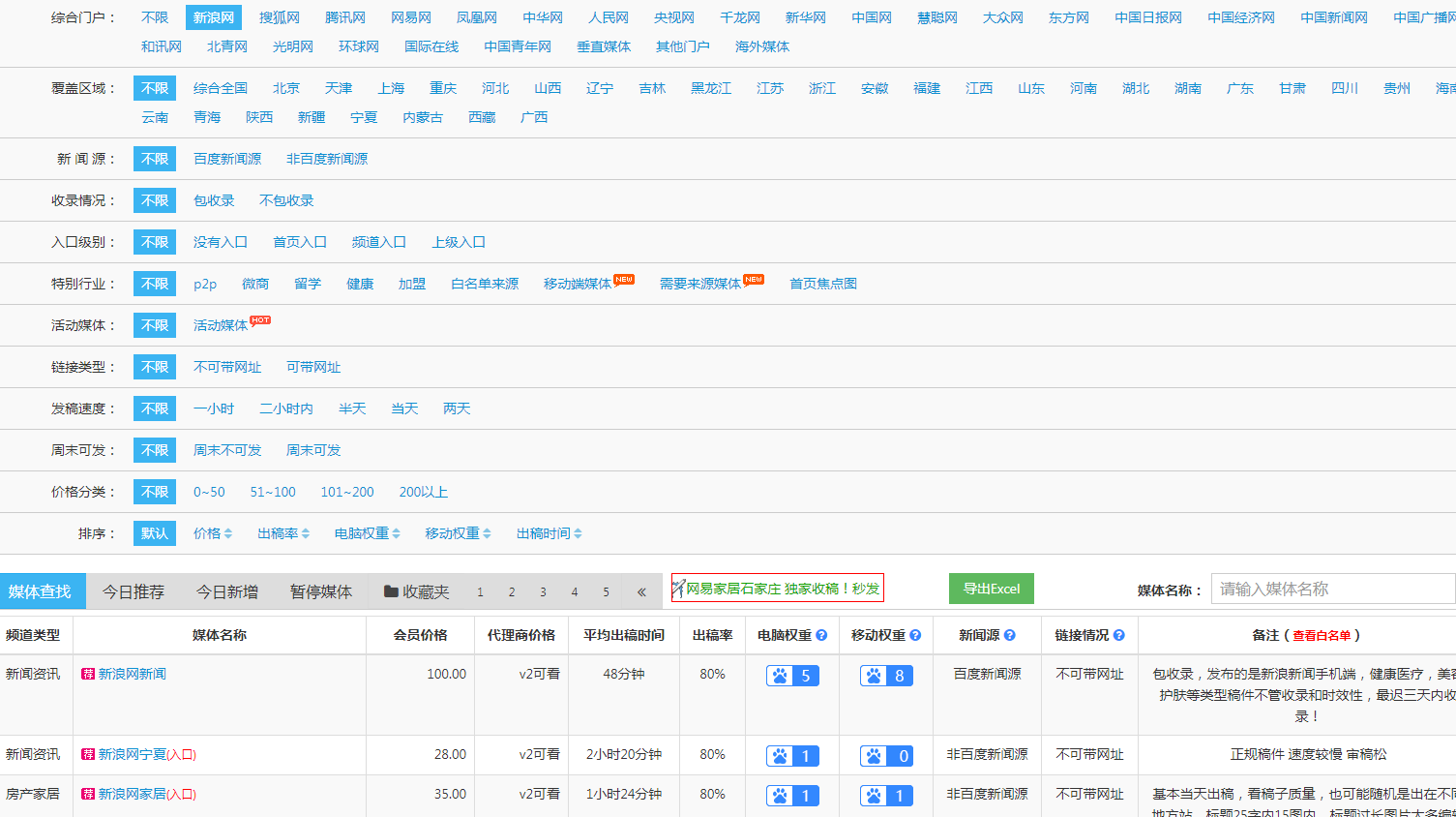Image resolution: width=1456 pixels, height=817 pixels.
Task: Click mobile weight paw badge 0 in 新浪网宁夏 row
Action: tap(886, 756)
